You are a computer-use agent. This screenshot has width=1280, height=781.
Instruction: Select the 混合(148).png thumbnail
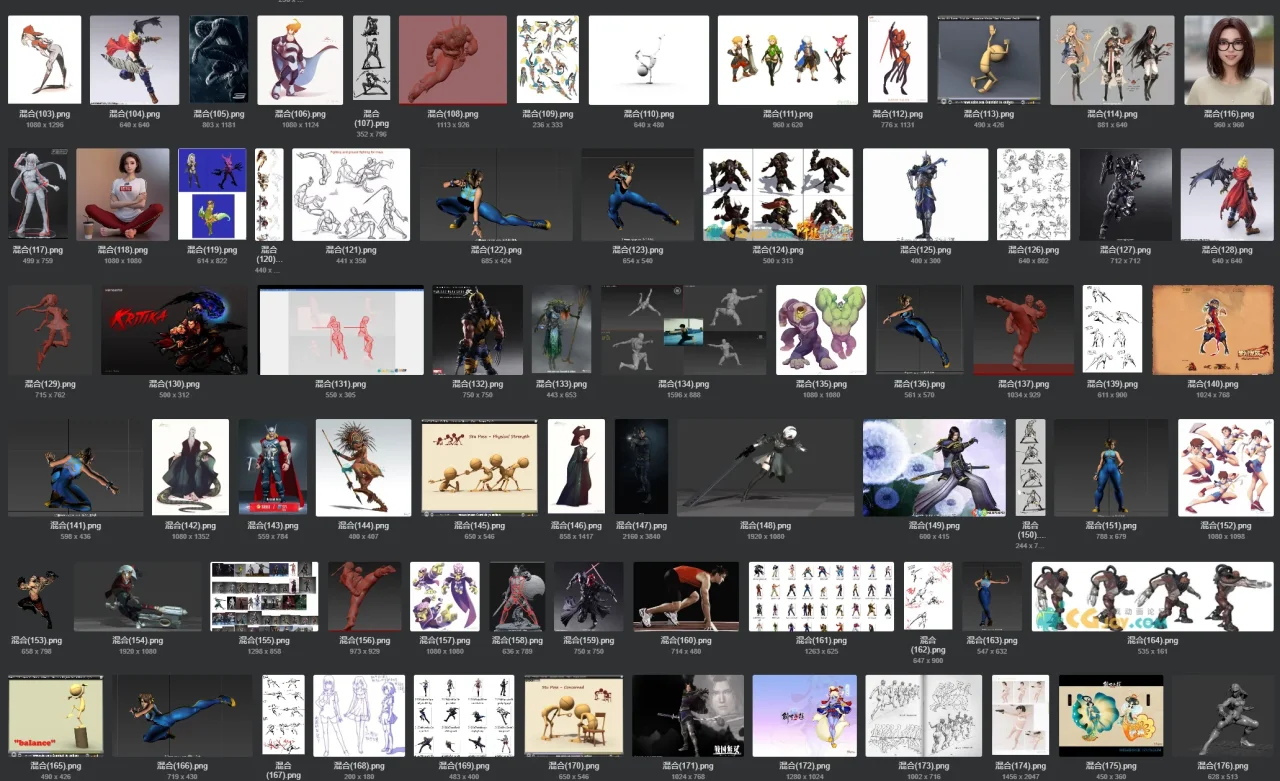tap(765, 467)
